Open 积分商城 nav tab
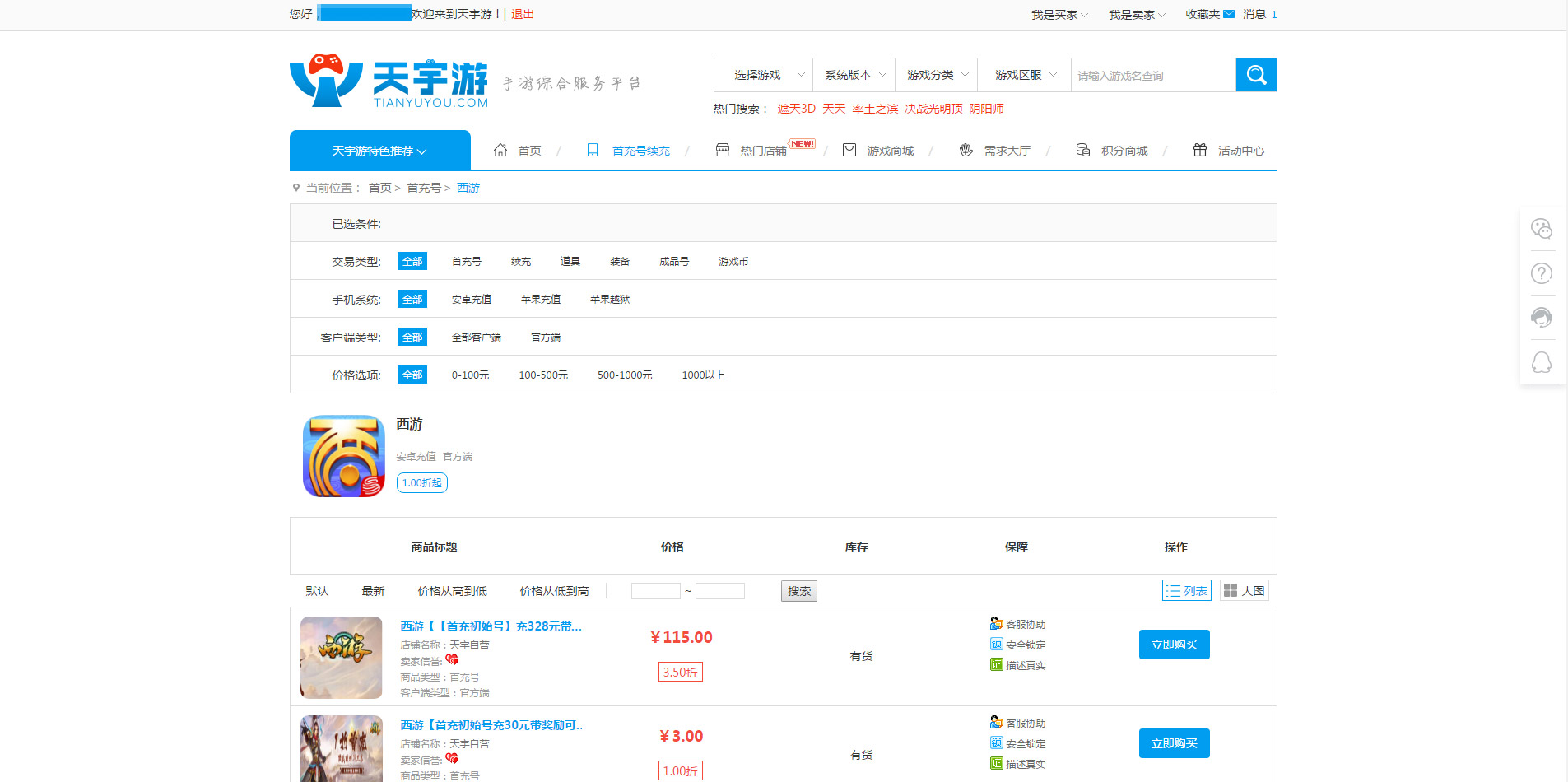The width and height of the screenshot is (1568, 782). click(1124, 151)
